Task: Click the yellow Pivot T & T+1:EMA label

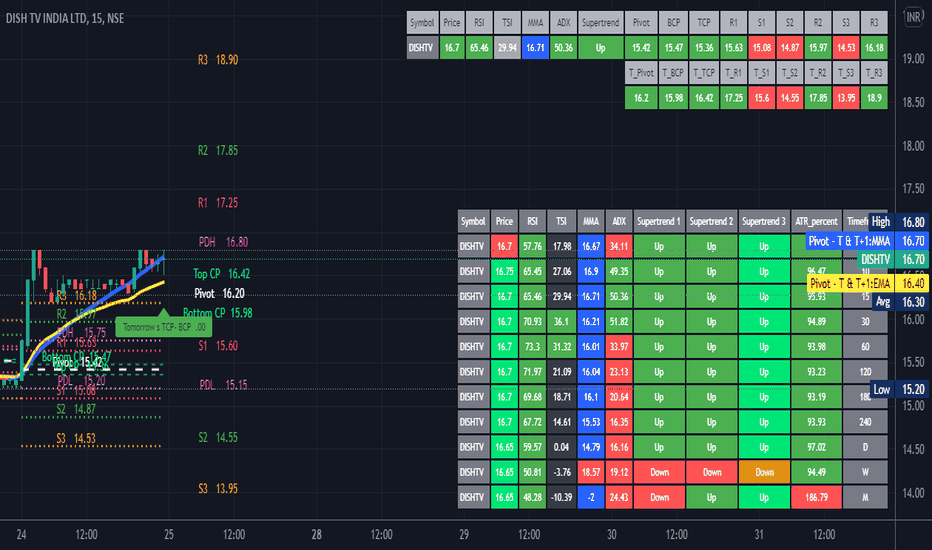Action: point(848,284)
